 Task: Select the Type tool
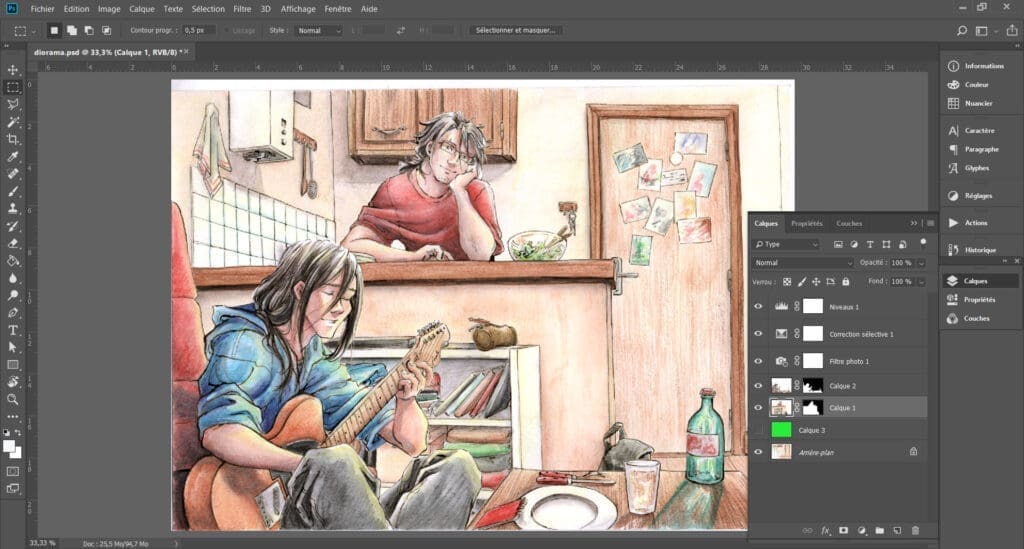click(x=12, y=330)
